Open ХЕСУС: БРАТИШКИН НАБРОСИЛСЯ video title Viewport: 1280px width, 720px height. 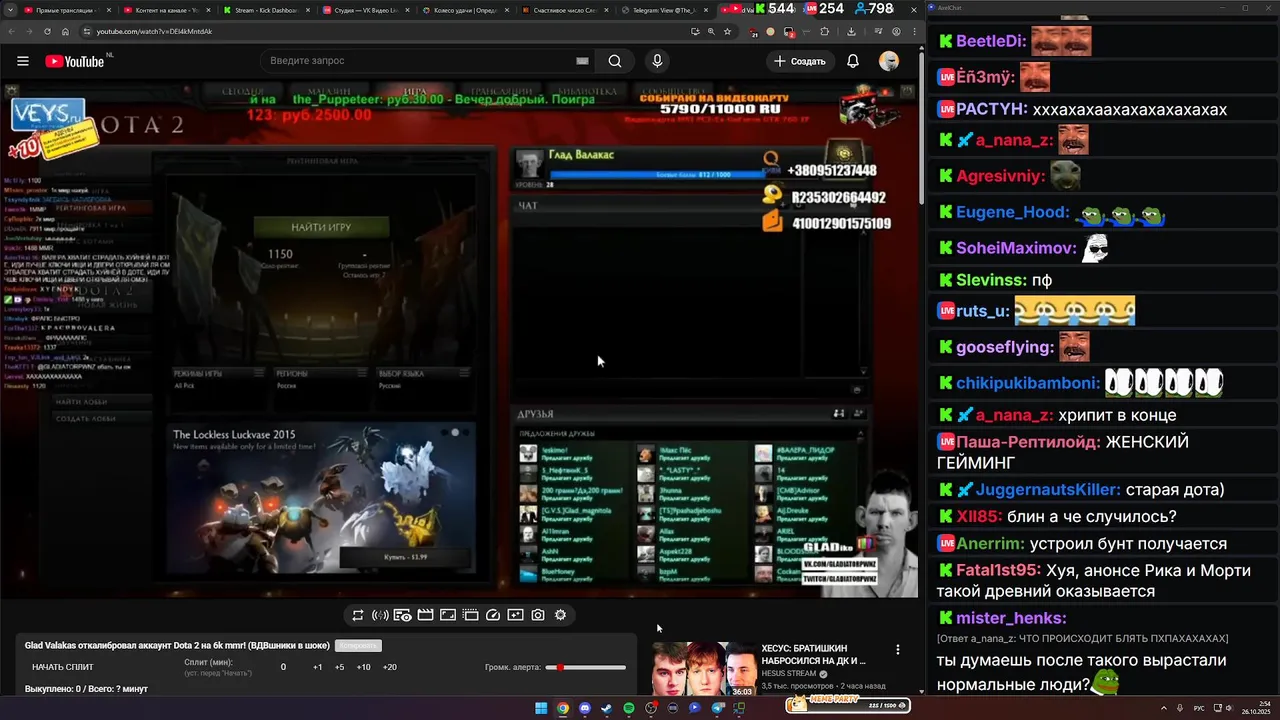tap(813, 654)
